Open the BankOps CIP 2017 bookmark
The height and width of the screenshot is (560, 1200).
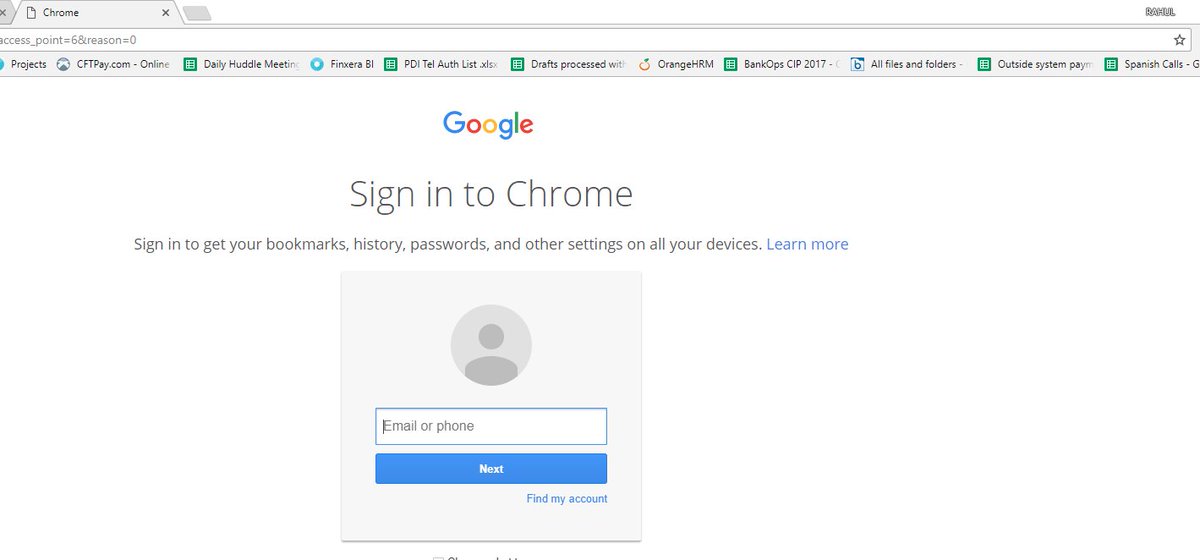(782, 64)
